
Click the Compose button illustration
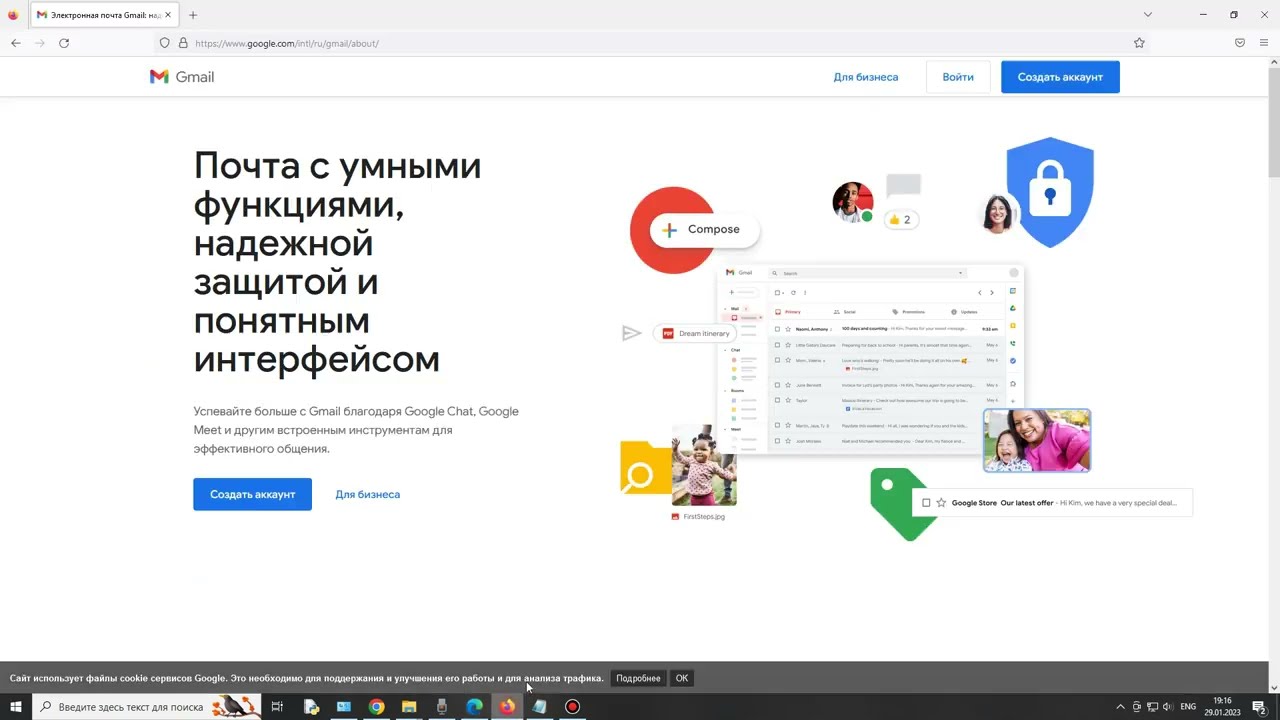pyautogui.click(x=704, y=229)
